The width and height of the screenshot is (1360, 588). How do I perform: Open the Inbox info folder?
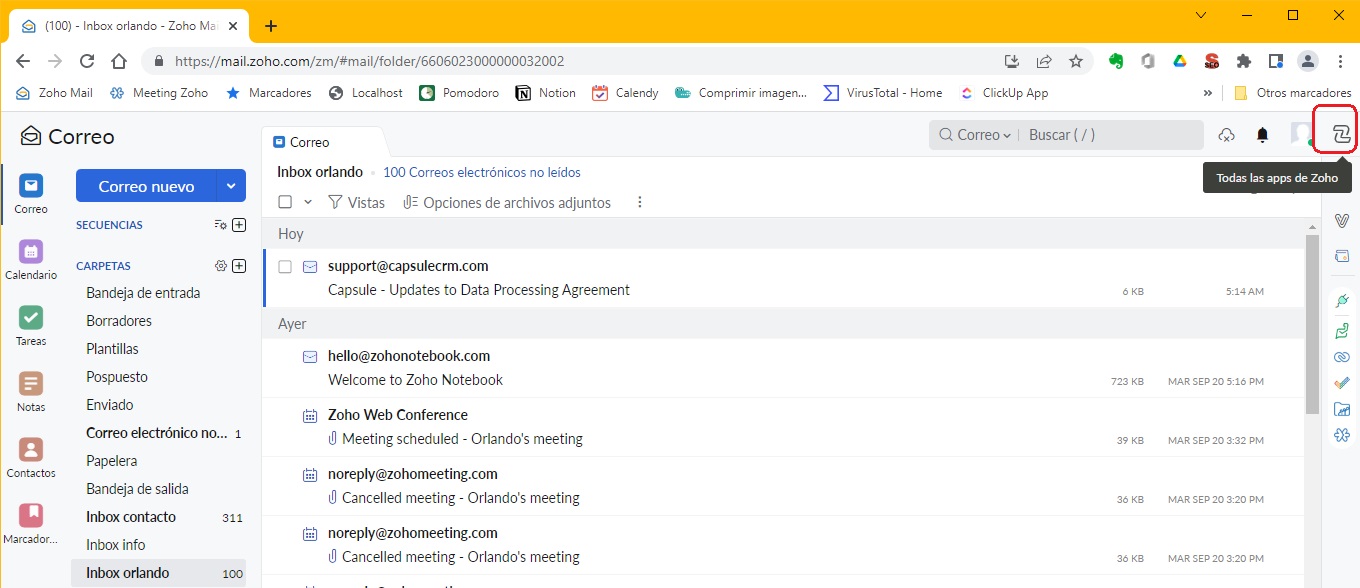116,545
